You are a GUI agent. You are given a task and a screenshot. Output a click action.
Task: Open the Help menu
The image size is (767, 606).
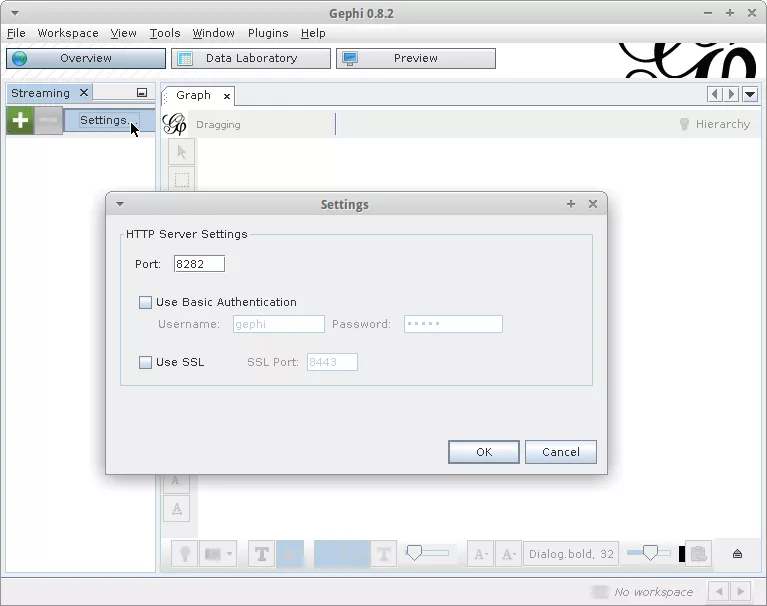[313, 33]
